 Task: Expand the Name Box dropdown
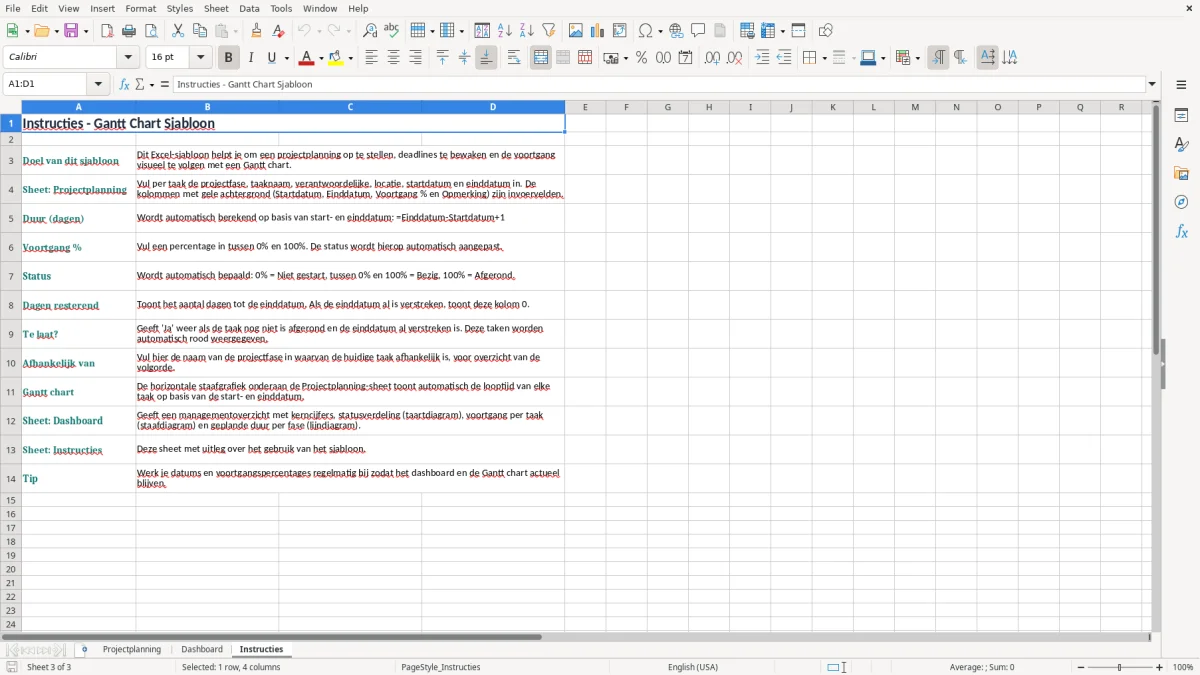99,84
